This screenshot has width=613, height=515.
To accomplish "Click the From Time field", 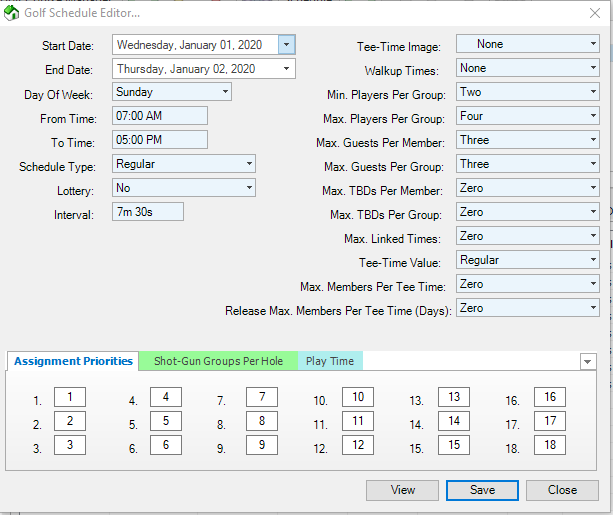I will [x=159, y=116].
